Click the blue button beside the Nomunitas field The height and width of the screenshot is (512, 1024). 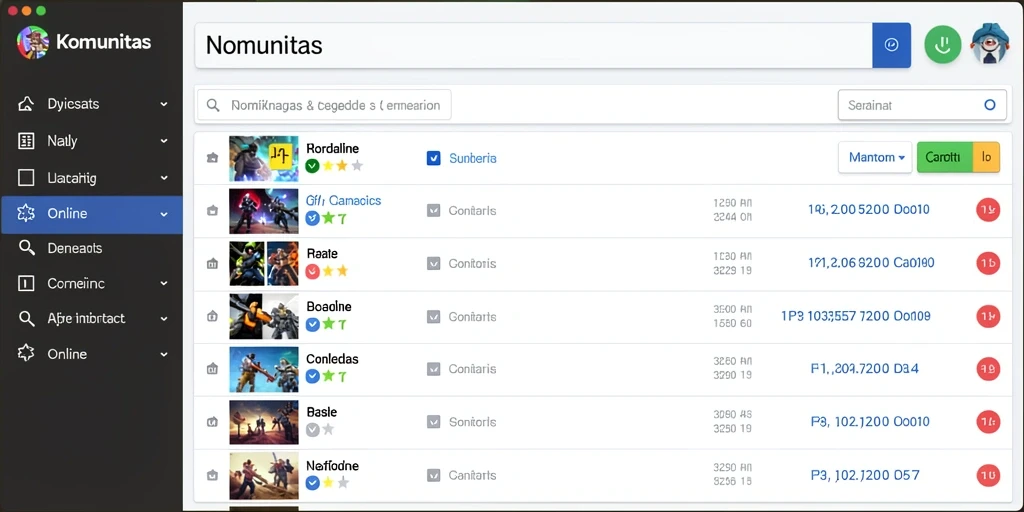pos(891,45)
